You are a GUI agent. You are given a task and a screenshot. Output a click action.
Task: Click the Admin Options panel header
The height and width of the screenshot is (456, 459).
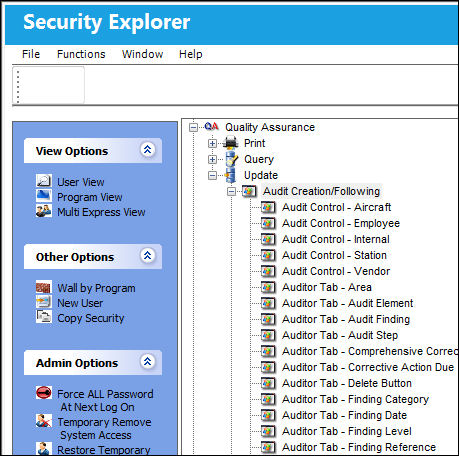[93, 363]
